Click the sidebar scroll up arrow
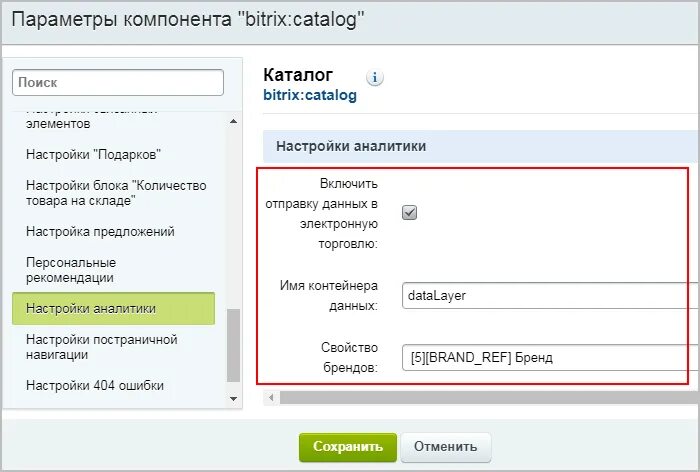This screenshot has height=472, width=700. [233, 121]
